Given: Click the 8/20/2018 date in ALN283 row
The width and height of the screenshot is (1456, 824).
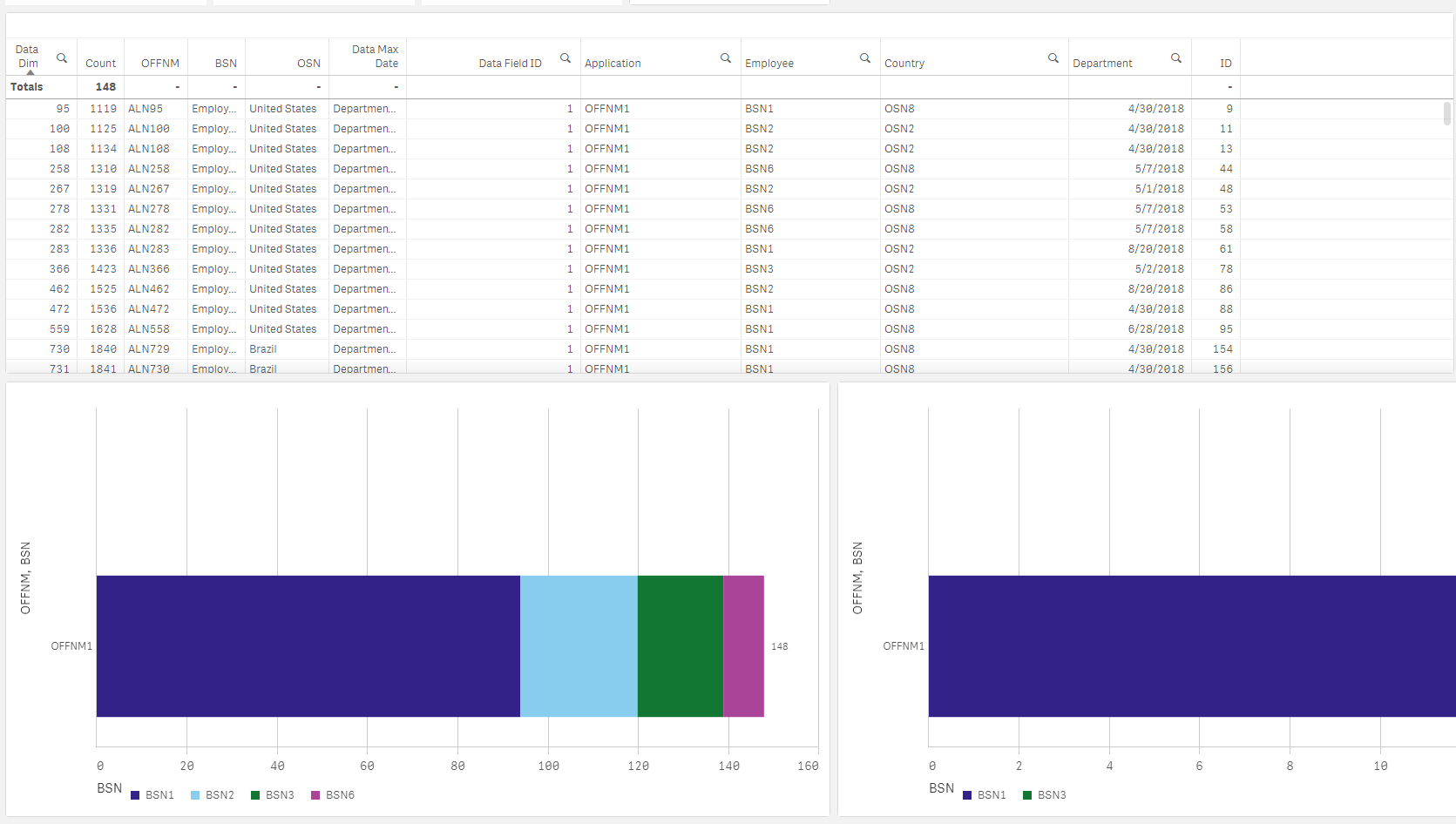Looking at the screenshot, I should pos(1155,249).
